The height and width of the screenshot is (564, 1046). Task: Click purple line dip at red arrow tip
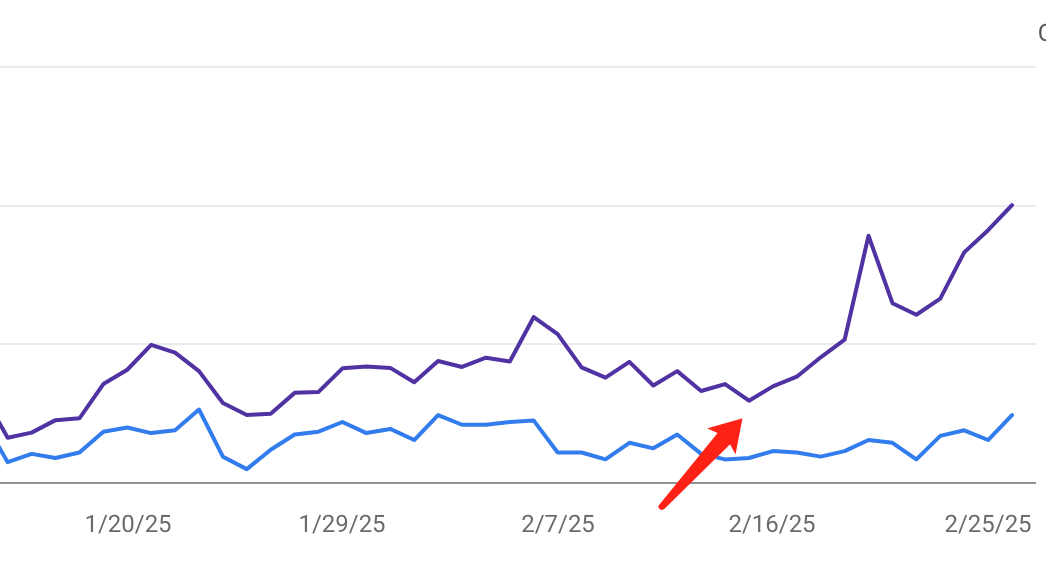point(749,401)
